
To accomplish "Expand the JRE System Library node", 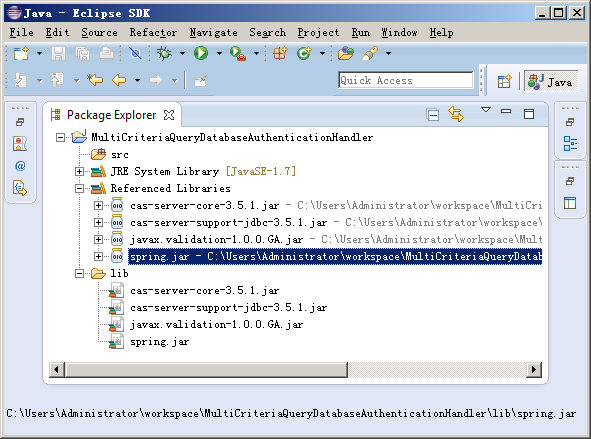I will [x=79, y=171].
